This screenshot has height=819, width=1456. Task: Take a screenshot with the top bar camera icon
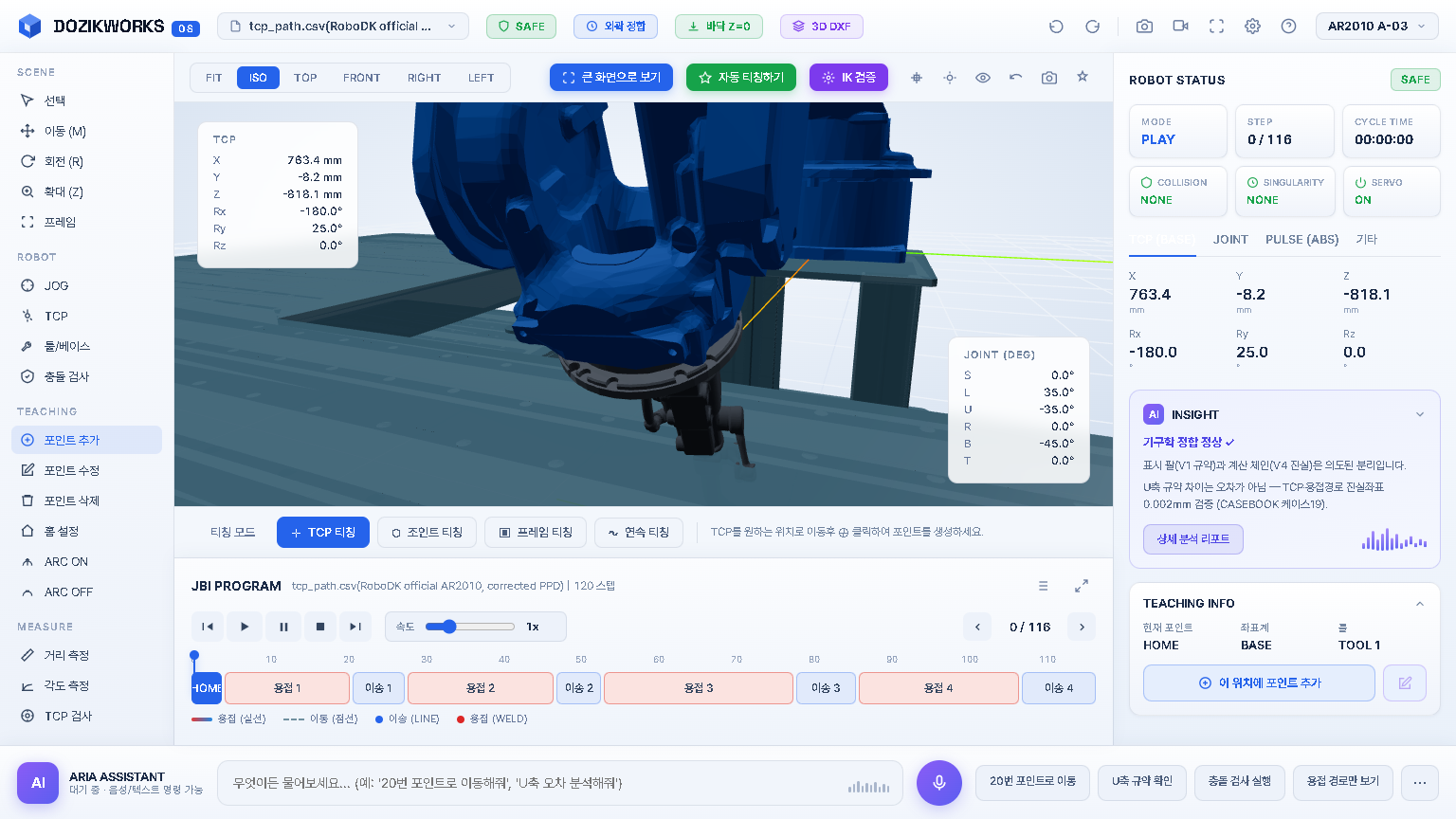(x=1144, y=27)
